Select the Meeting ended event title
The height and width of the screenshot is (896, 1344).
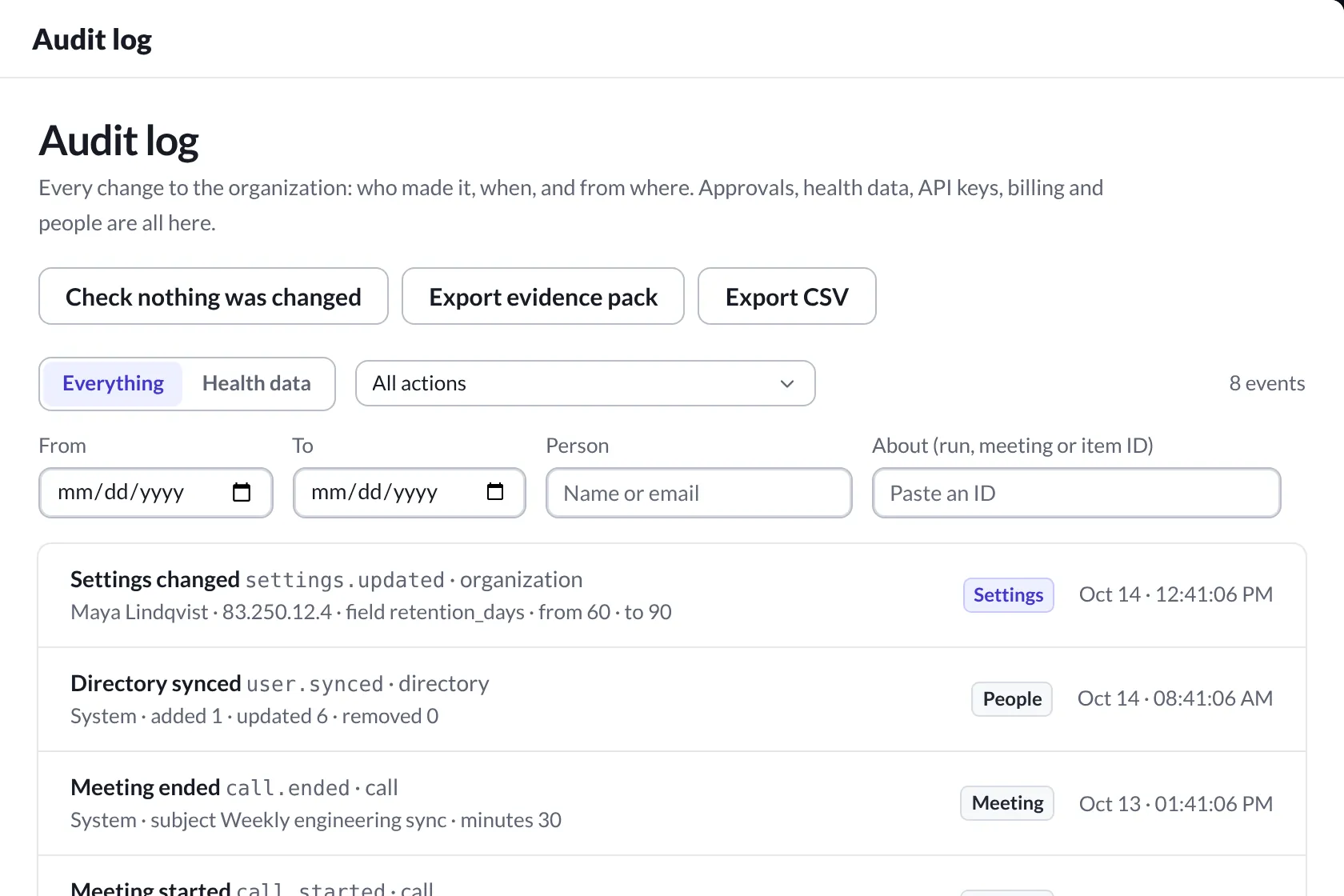tap(146, 787)
